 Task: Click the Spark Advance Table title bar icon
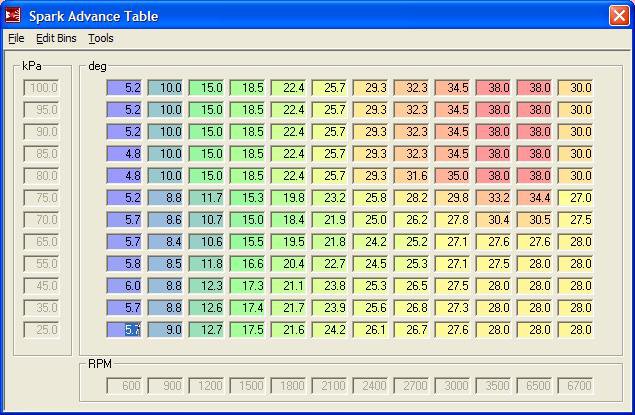point(13,16)
